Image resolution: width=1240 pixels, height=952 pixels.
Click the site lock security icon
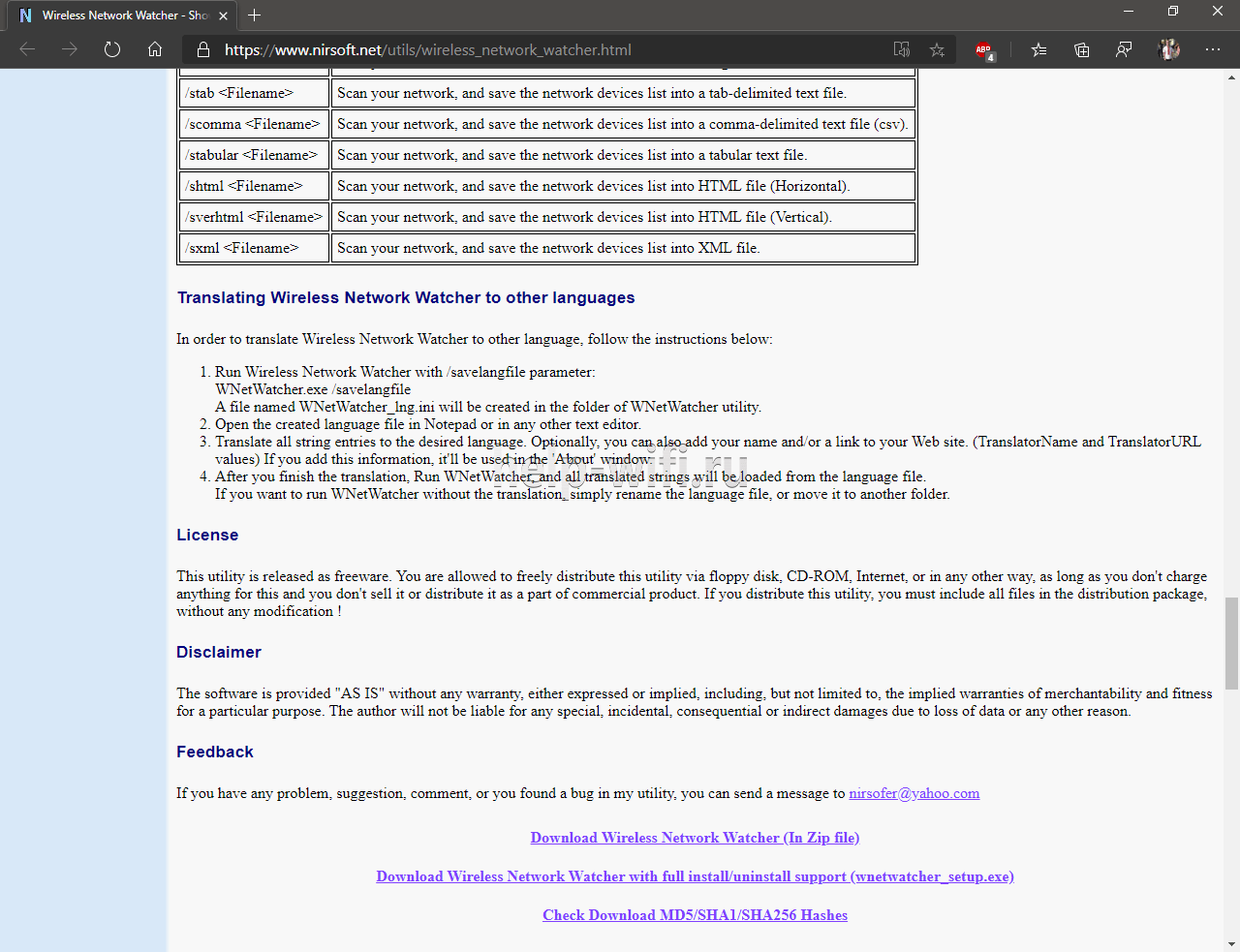tap(202, 49)
